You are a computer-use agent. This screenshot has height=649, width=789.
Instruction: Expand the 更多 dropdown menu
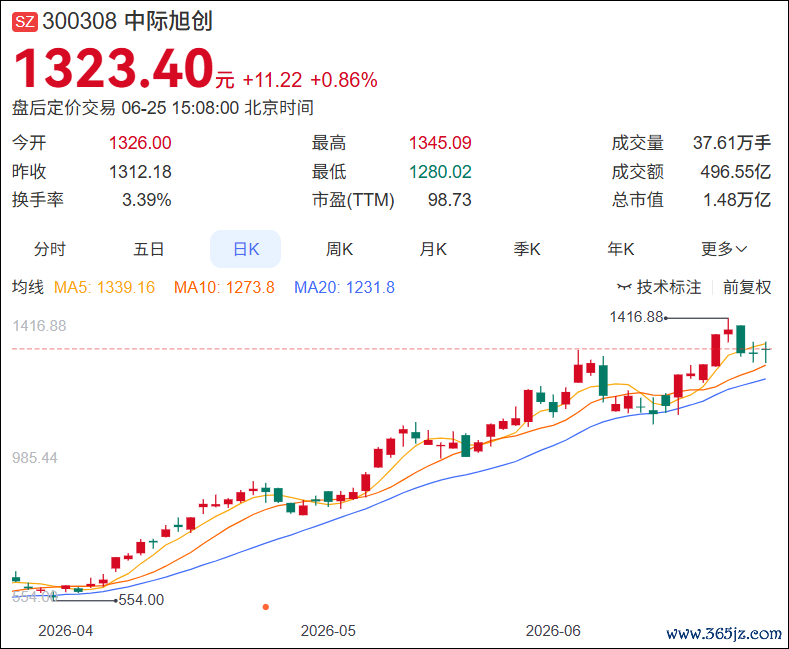pyautogui.click(x=724, y=249)
